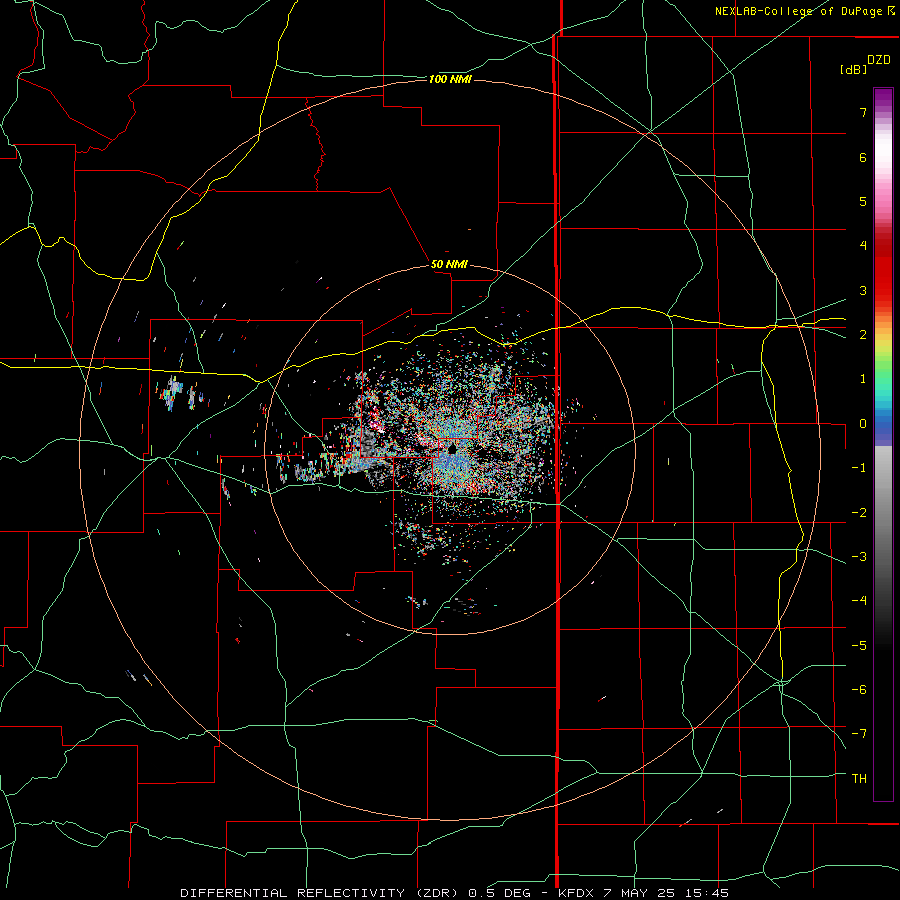This screenshot has height=900, width=900.
Task: Click the -5 value on the scale
Action: (859, 646)
